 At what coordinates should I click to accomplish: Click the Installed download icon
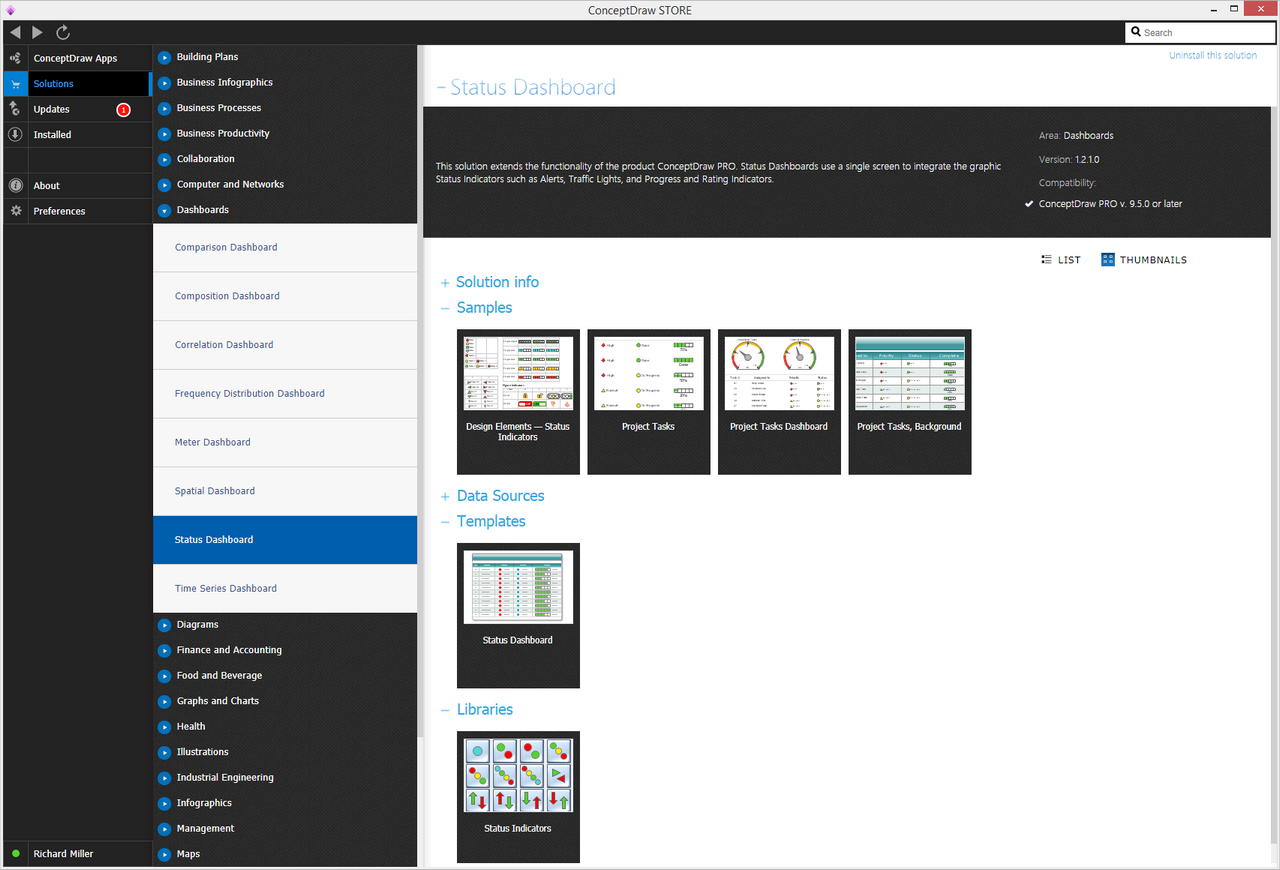coord(15,134)
